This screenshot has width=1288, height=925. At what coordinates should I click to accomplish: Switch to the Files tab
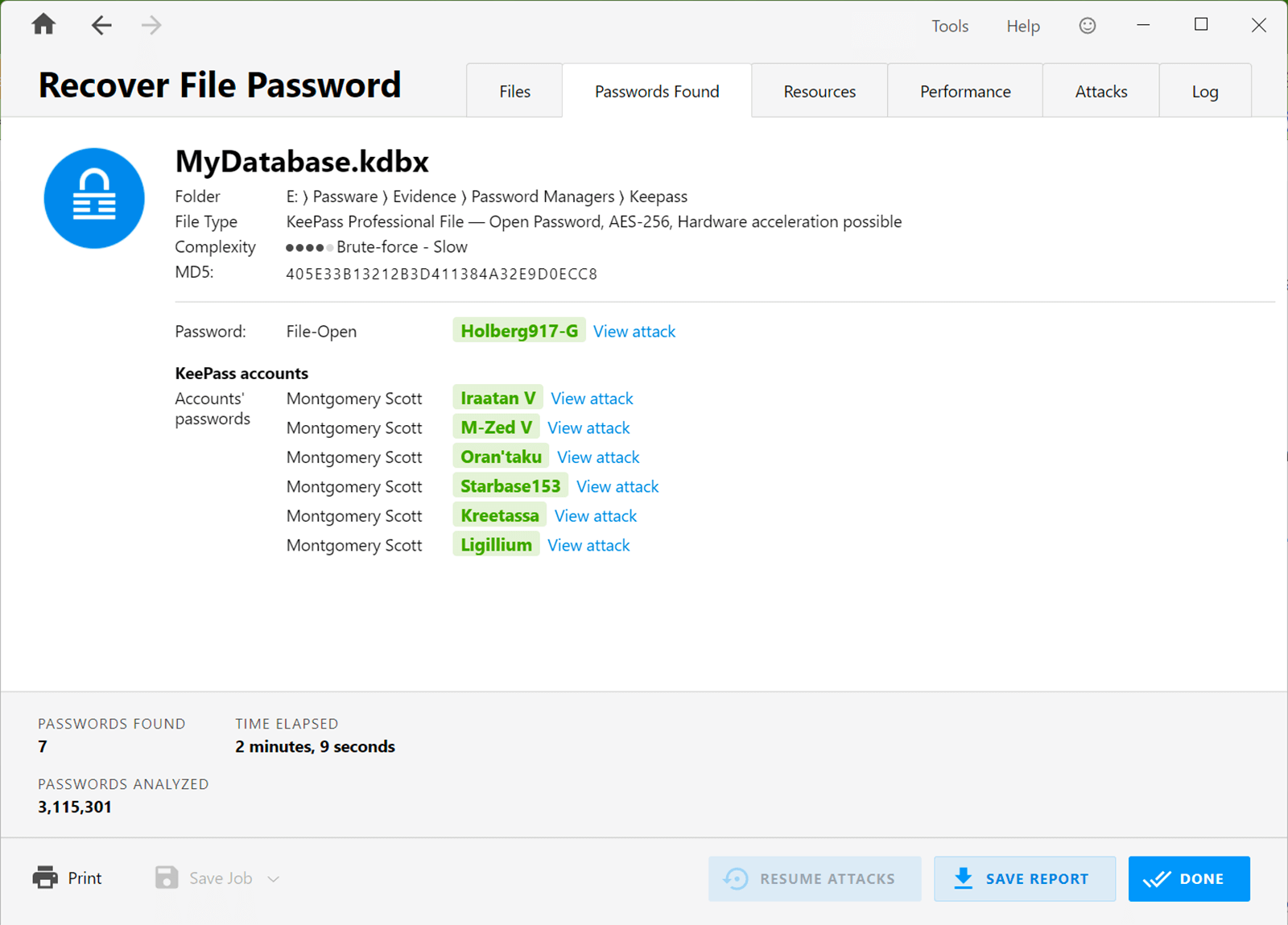[x=514, y=90]
